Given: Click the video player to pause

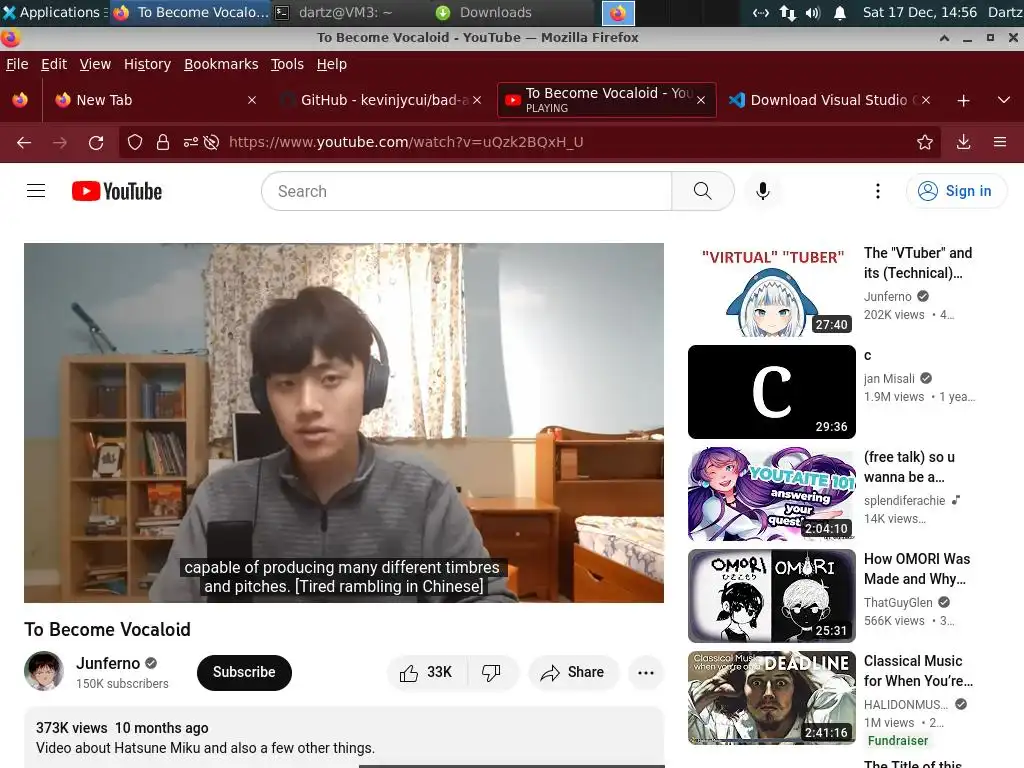Looking at the screenshot, I should 344,423.
